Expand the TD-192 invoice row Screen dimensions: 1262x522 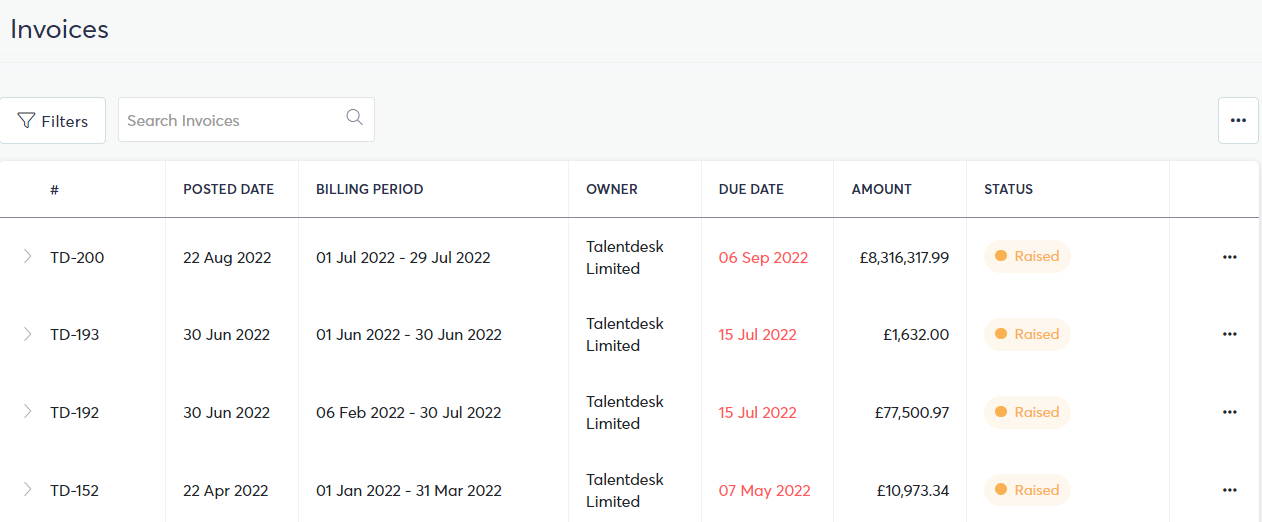point(27,411)
